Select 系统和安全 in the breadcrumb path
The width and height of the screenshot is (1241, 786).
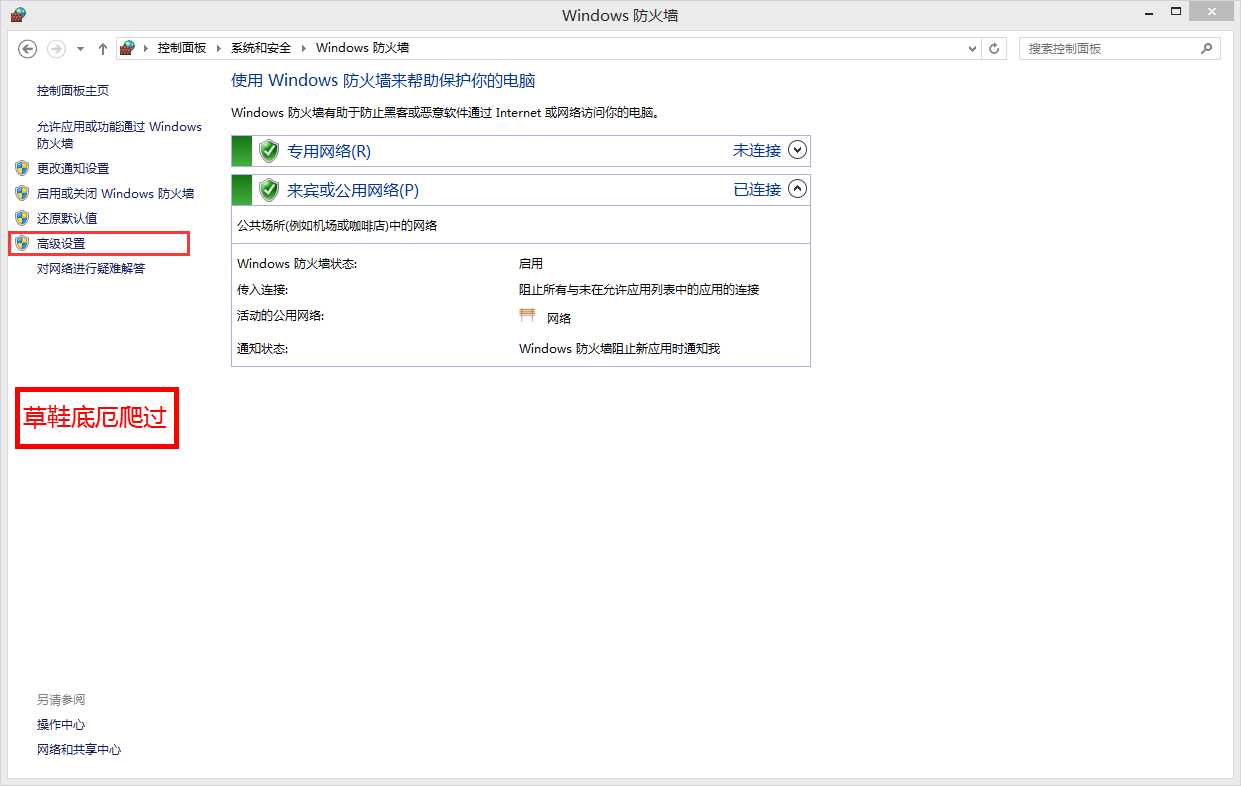[x=261, y=48]
